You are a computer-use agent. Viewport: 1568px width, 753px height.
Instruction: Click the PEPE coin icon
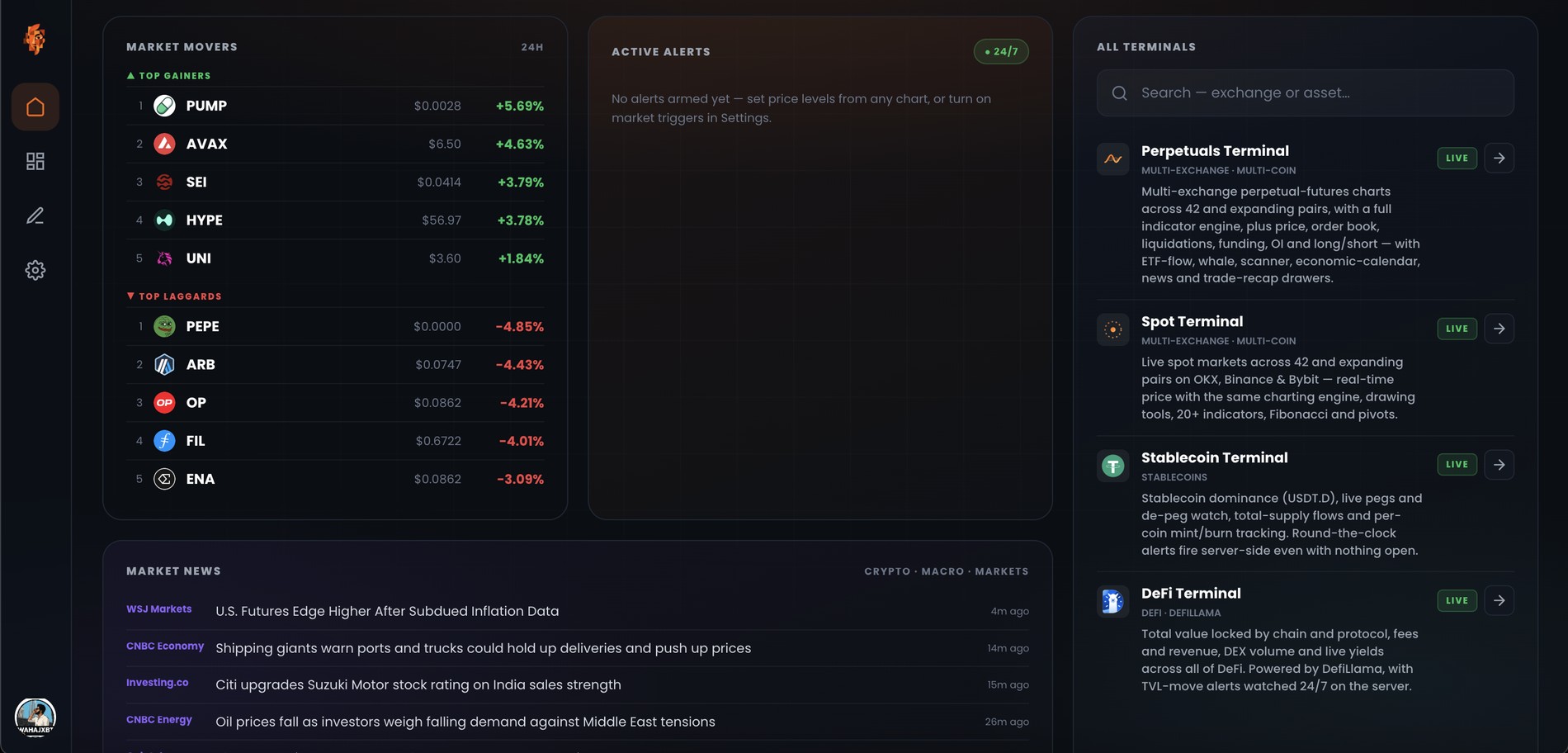coord(165,326)
